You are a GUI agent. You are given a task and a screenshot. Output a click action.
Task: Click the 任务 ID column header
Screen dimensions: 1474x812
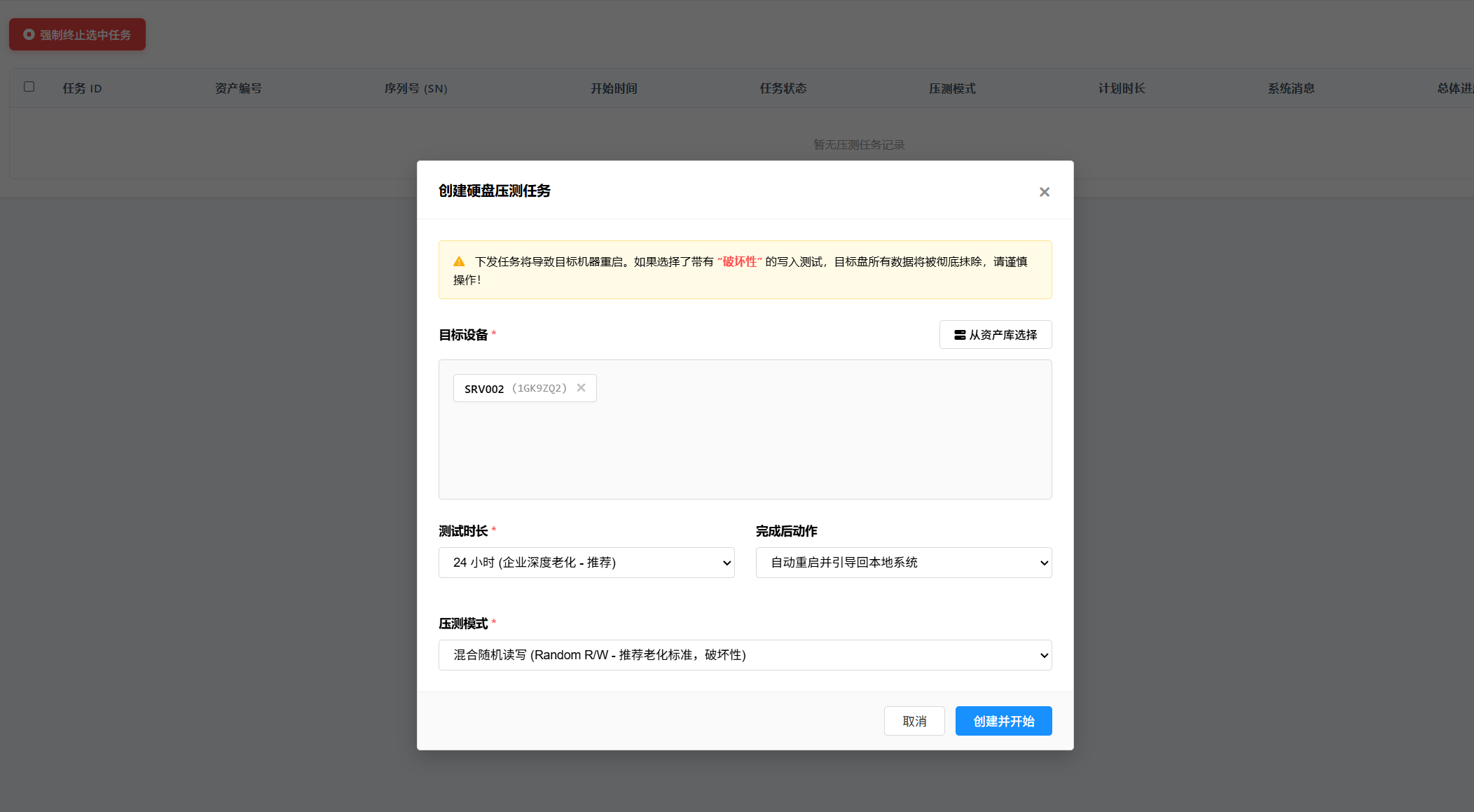(82, 88)
